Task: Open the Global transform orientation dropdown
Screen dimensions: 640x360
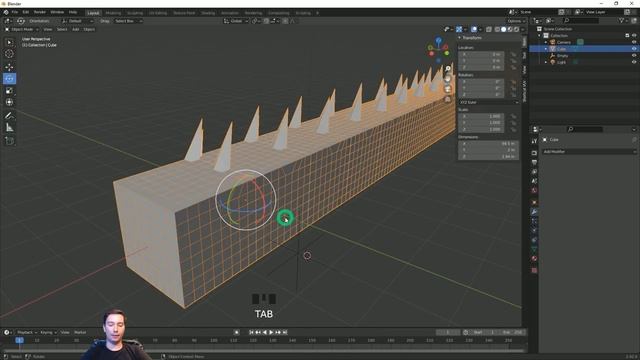Action: 236,21
